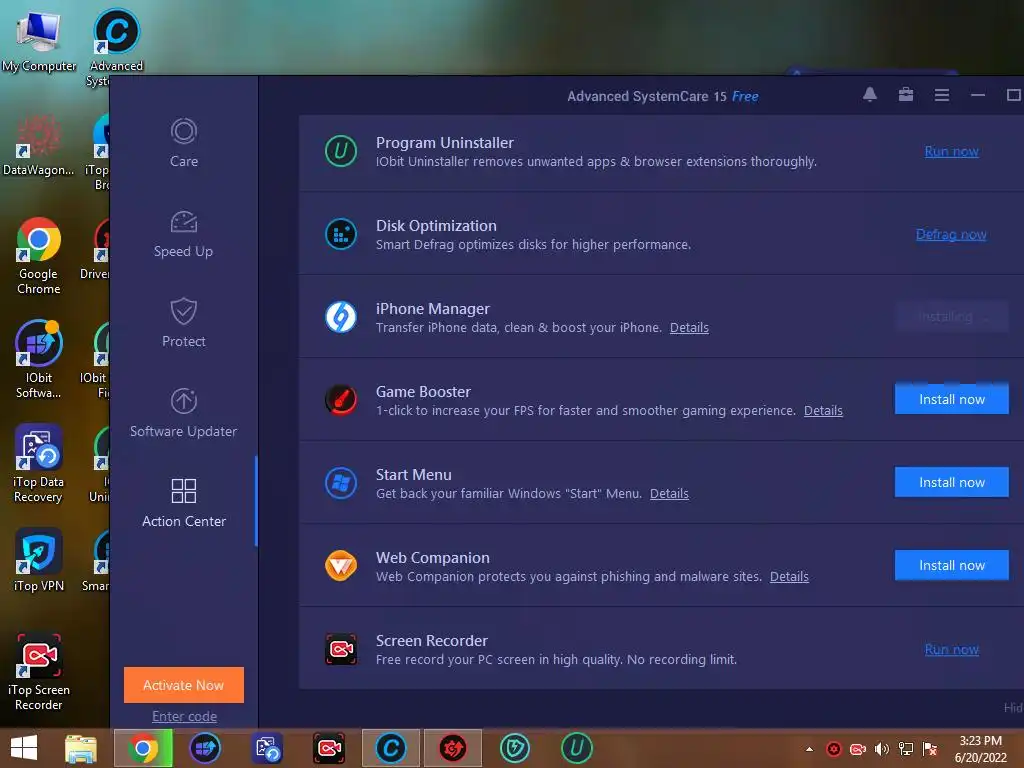The image size is (1024, 768).
Task: Open the Action Center flag tray icon
Action: [930, 749]
